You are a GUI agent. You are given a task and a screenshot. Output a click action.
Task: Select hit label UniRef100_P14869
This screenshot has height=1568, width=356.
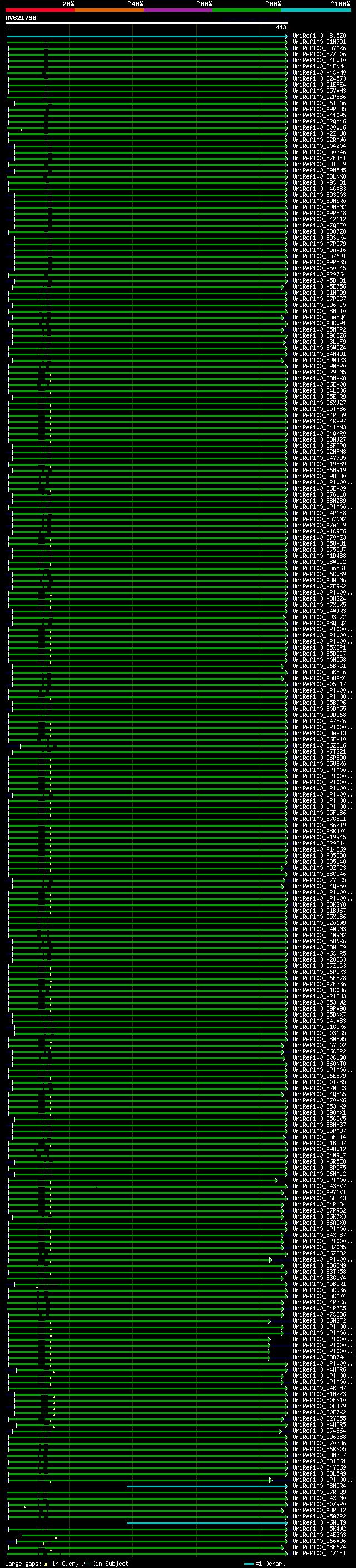[x=319, y=850]
